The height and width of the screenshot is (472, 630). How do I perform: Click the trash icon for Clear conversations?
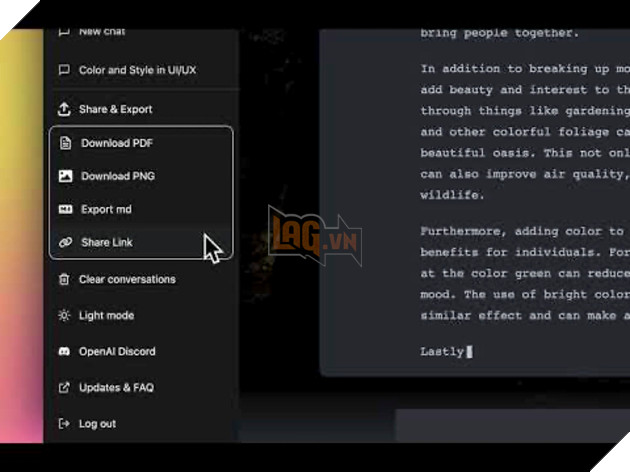coord(64,279)
